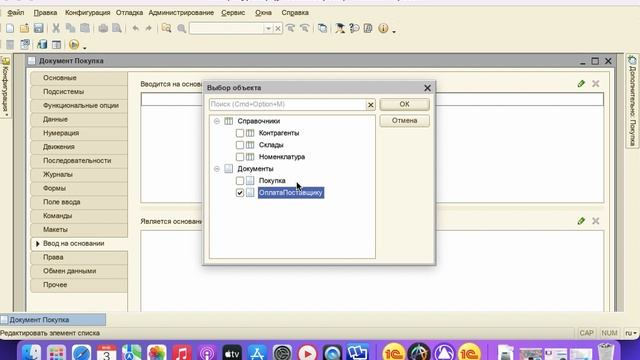
Task: Click the redo arrow icon
Action: tap(149, 28)
